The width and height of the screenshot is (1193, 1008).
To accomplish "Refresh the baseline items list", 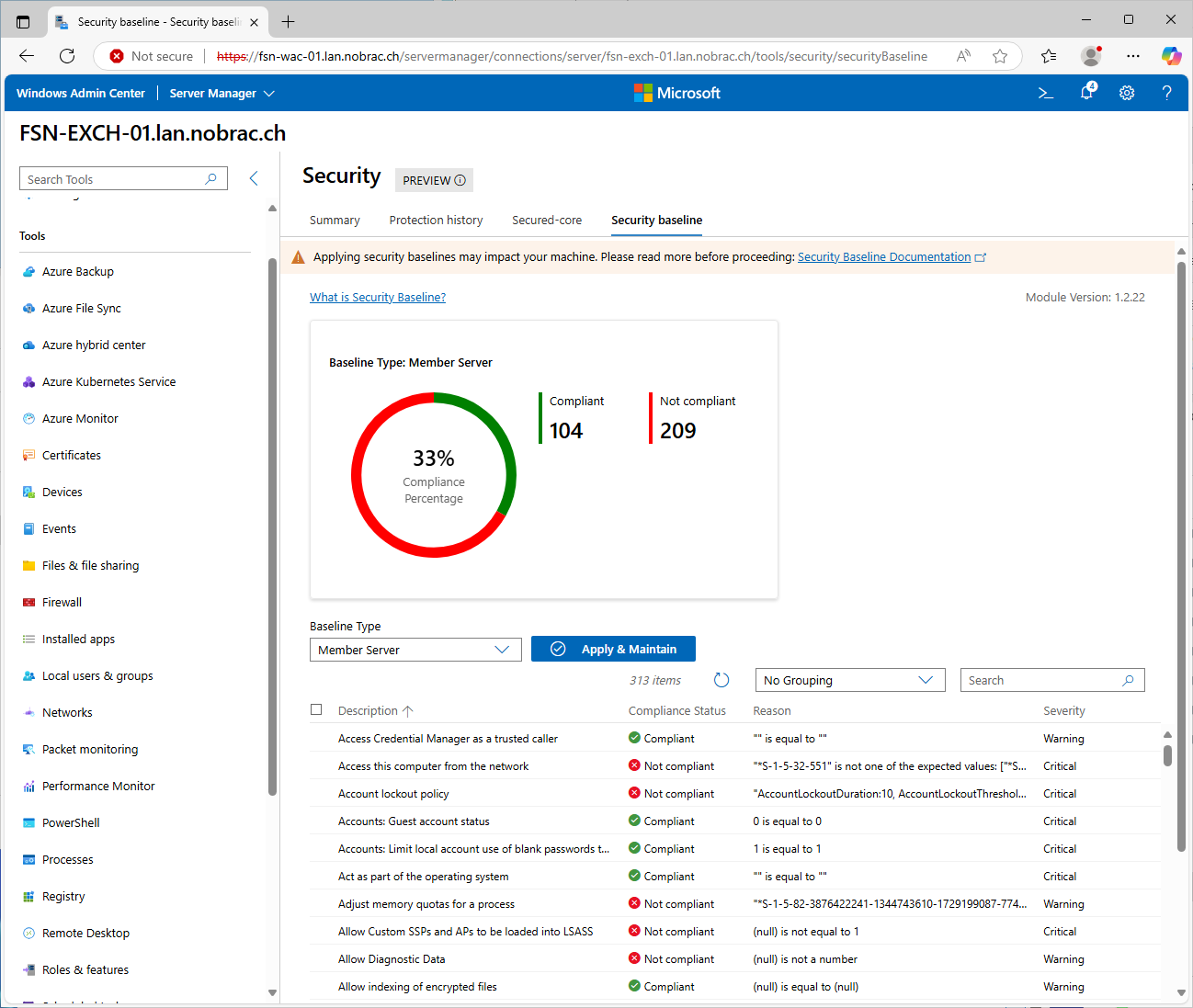I will pos(721,680).
